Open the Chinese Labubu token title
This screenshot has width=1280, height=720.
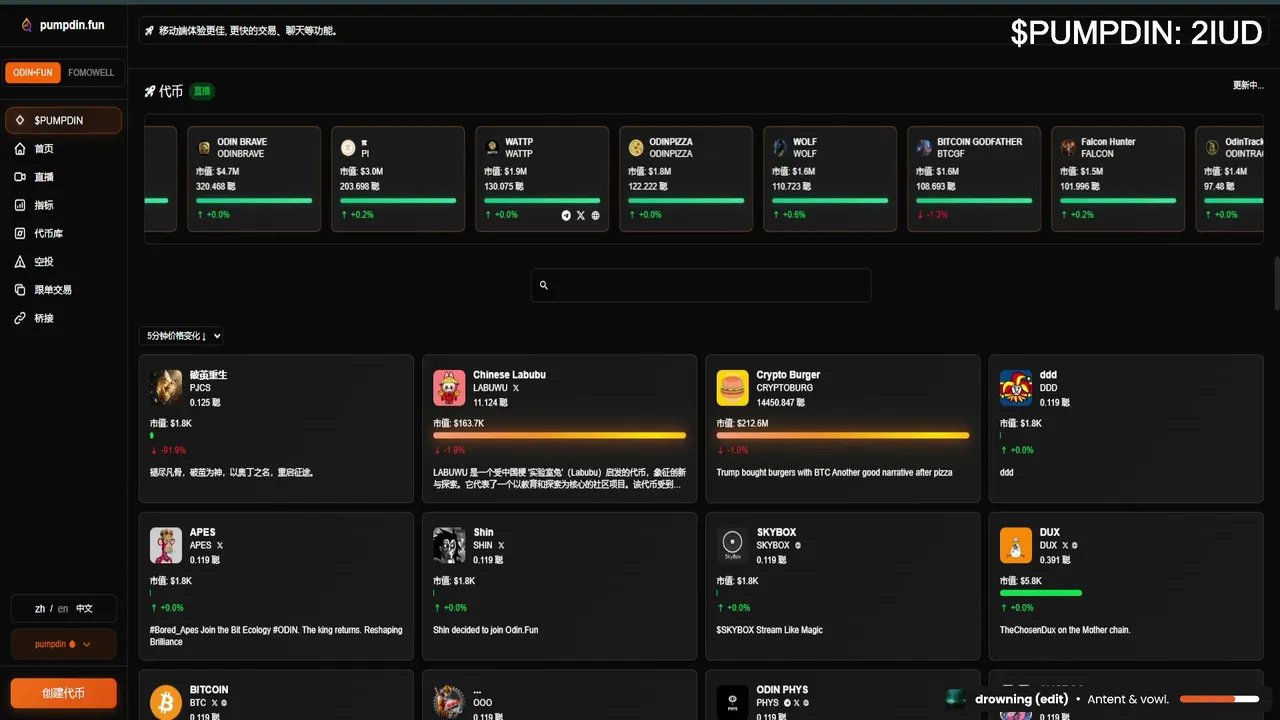(509, 375)
